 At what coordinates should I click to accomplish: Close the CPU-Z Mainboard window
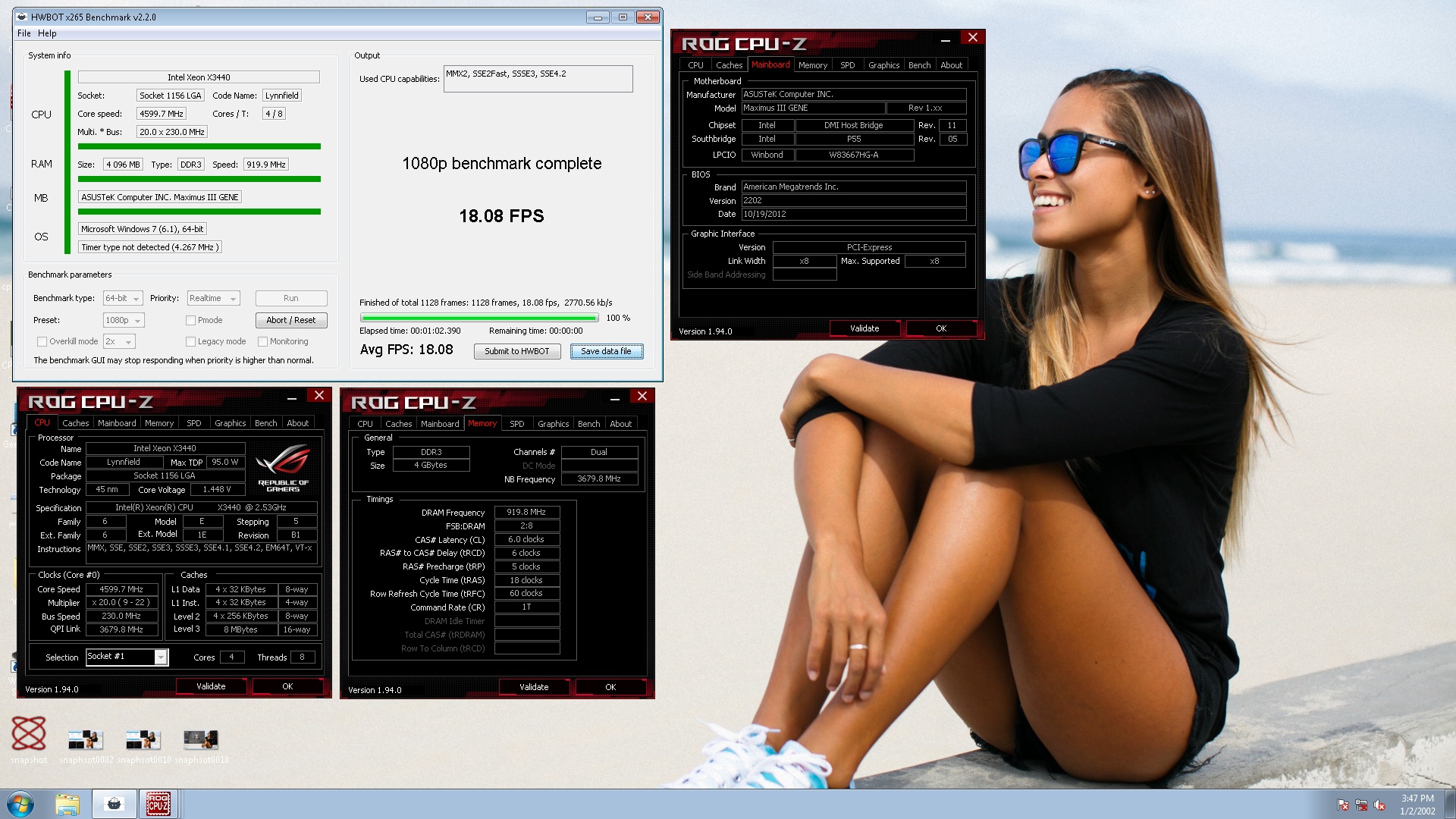coord(973,37)
